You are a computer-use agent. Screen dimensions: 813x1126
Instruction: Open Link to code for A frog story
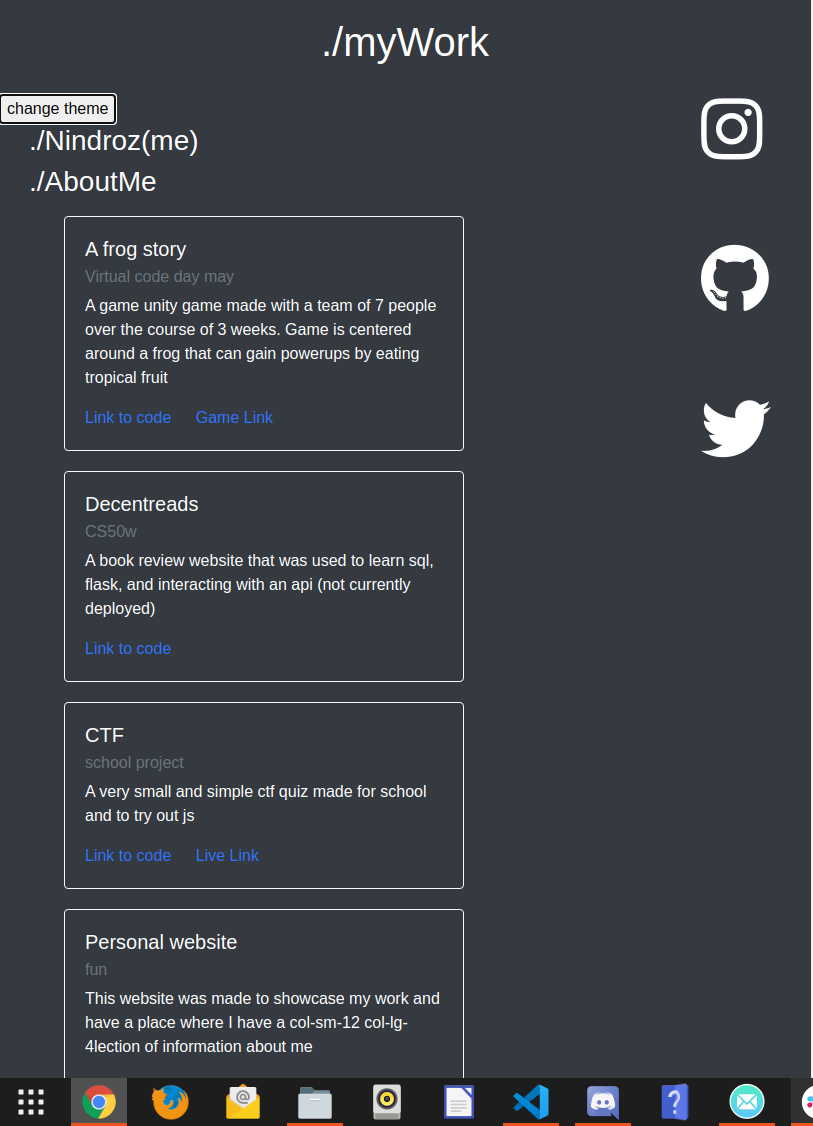click(128, 417)
